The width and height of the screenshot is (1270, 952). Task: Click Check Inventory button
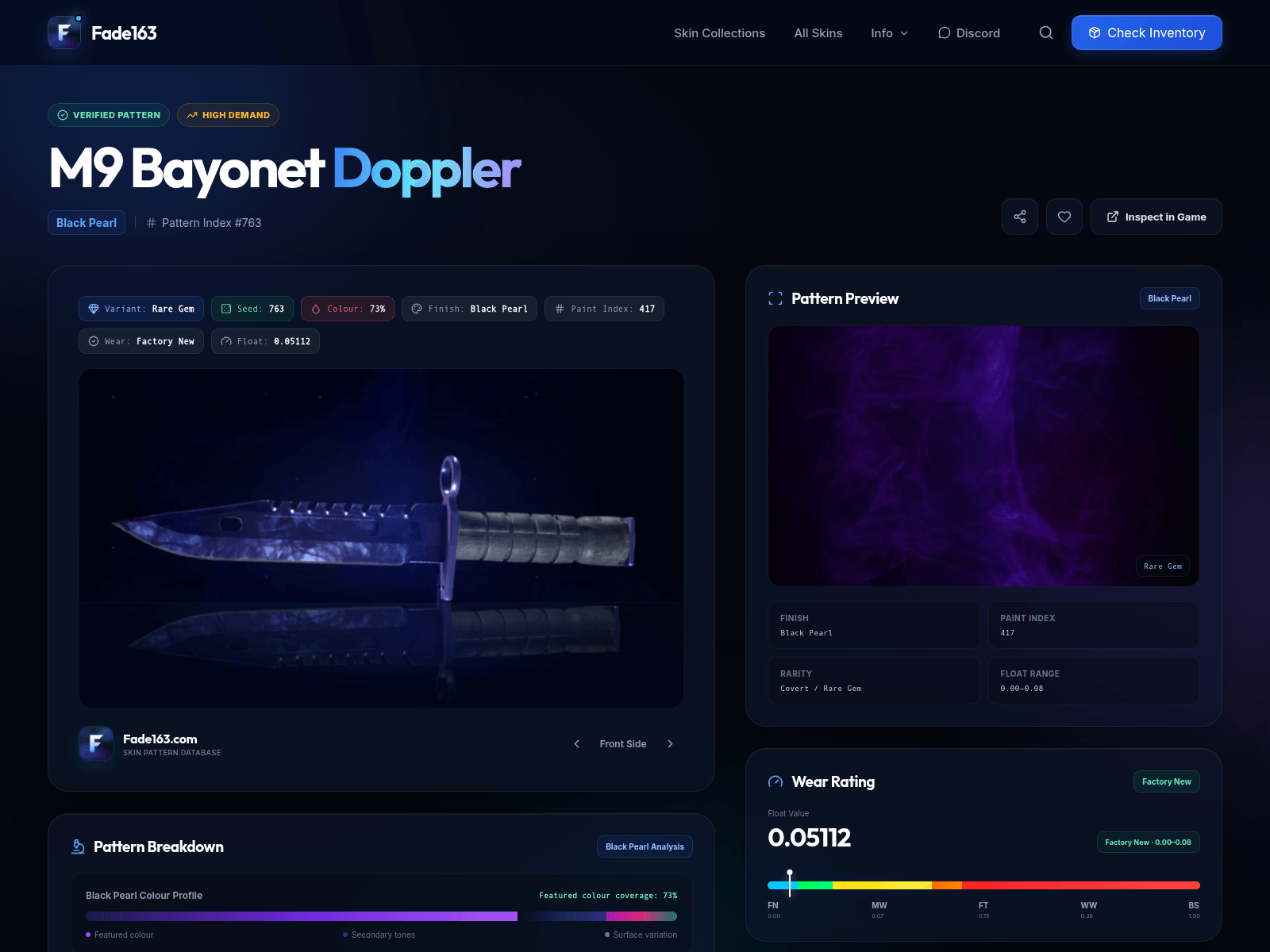pyautogui.click(x=1147, y=33)
